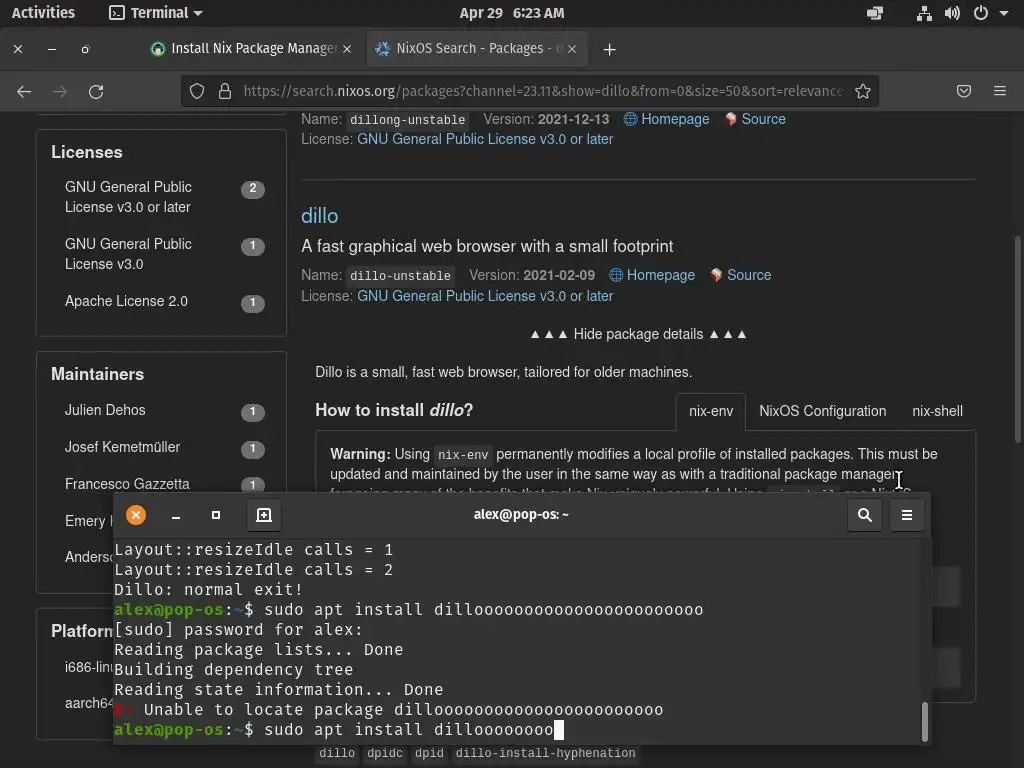Click the dillong-unstable package name

[407, 120]
